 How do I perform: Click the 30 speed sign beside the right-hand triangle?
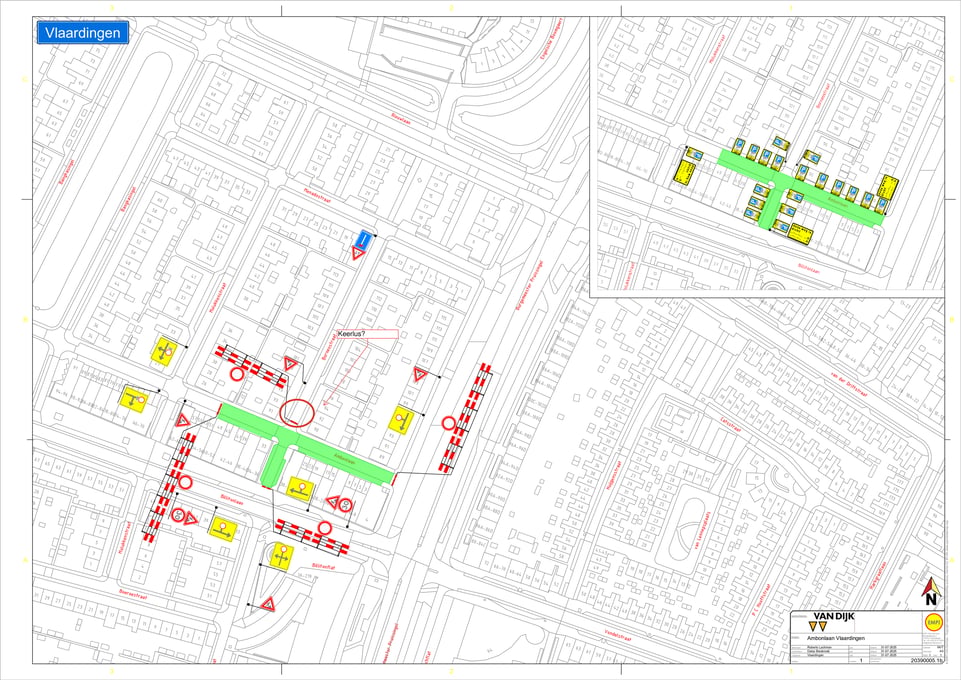tap(346, 505)
